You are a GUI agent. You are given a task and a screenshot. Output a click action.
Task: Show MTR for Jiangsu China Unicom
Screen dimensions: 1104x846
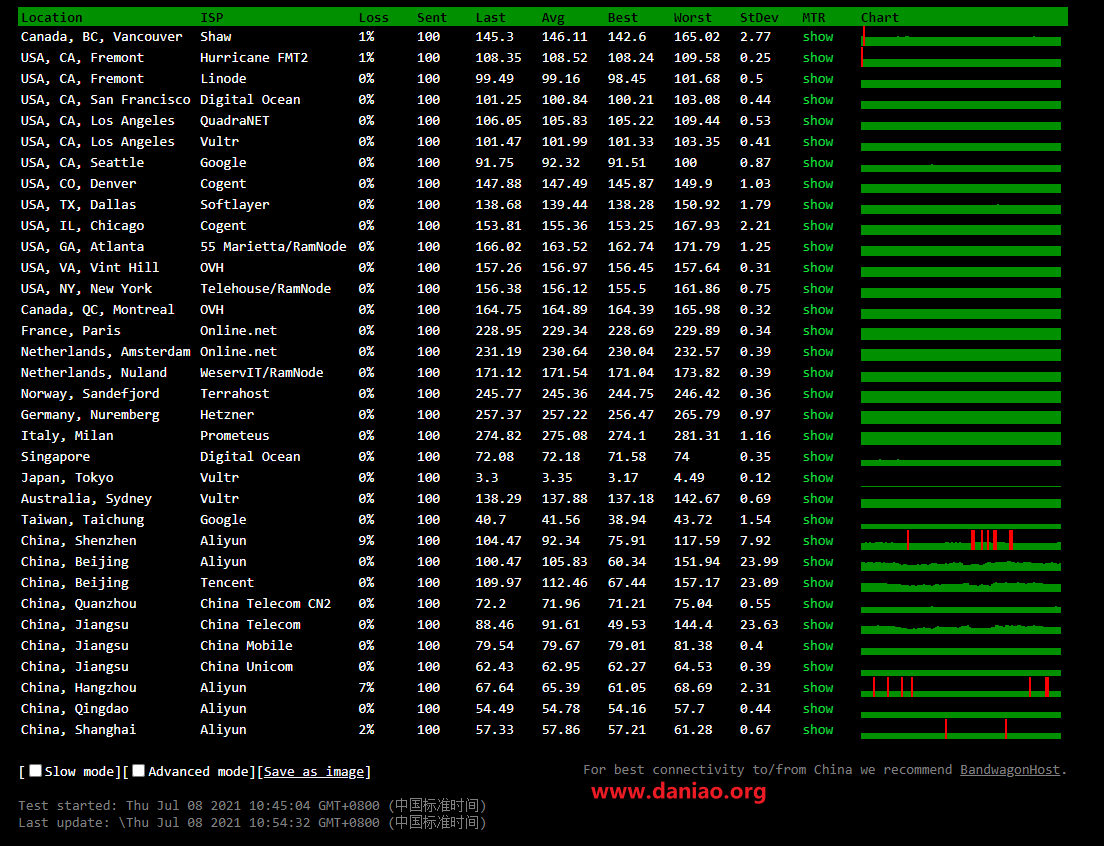click(817, 667)
